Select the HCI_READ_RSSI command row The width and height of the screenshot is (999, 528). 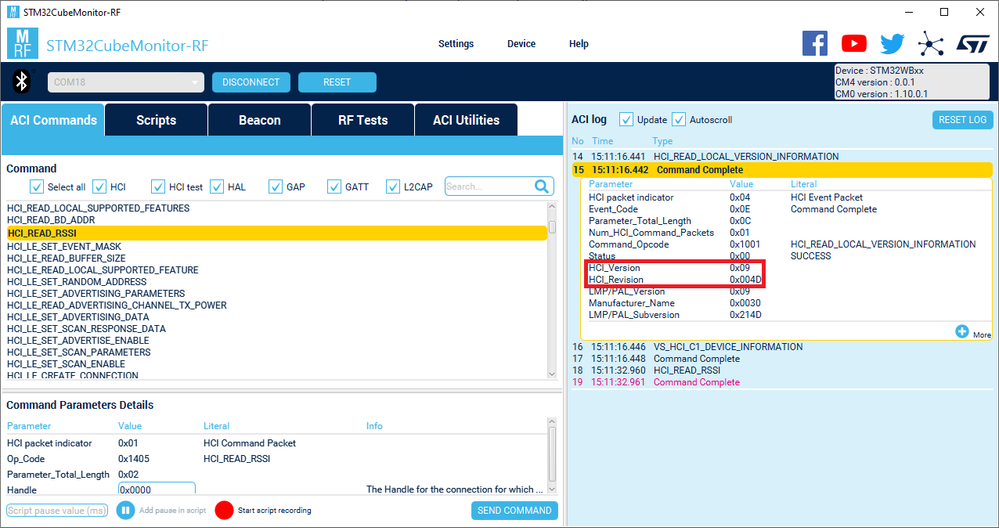click(x=277, y=233)
